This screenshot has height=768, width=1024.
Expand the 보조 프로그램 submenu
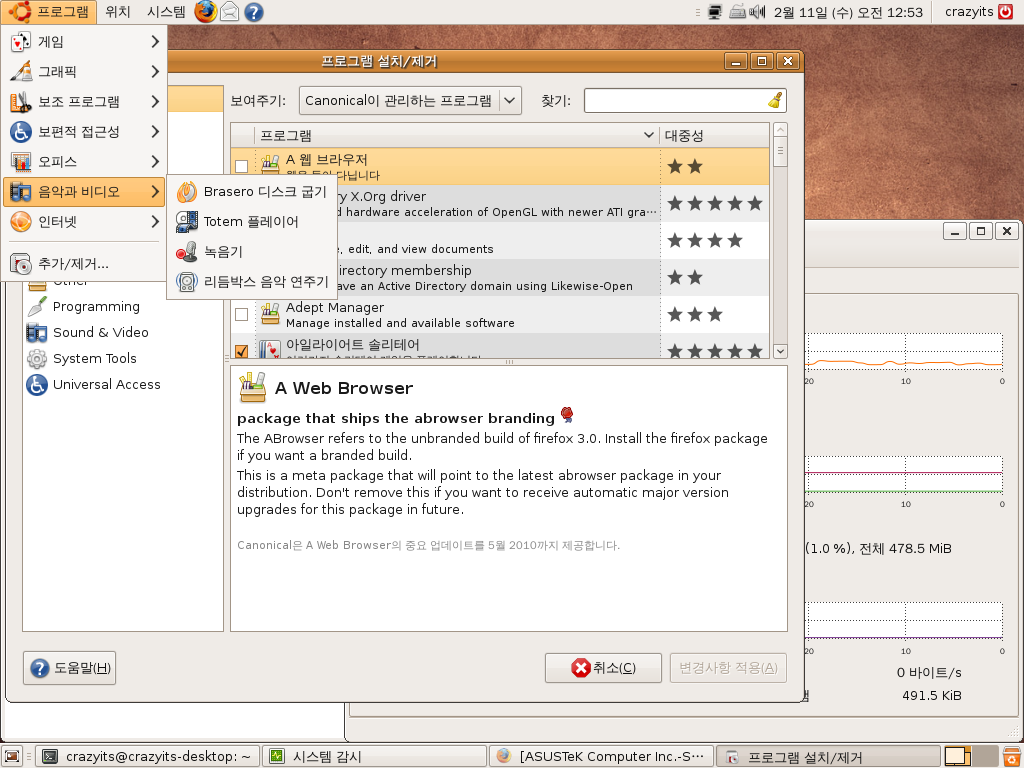pos(84,102)
